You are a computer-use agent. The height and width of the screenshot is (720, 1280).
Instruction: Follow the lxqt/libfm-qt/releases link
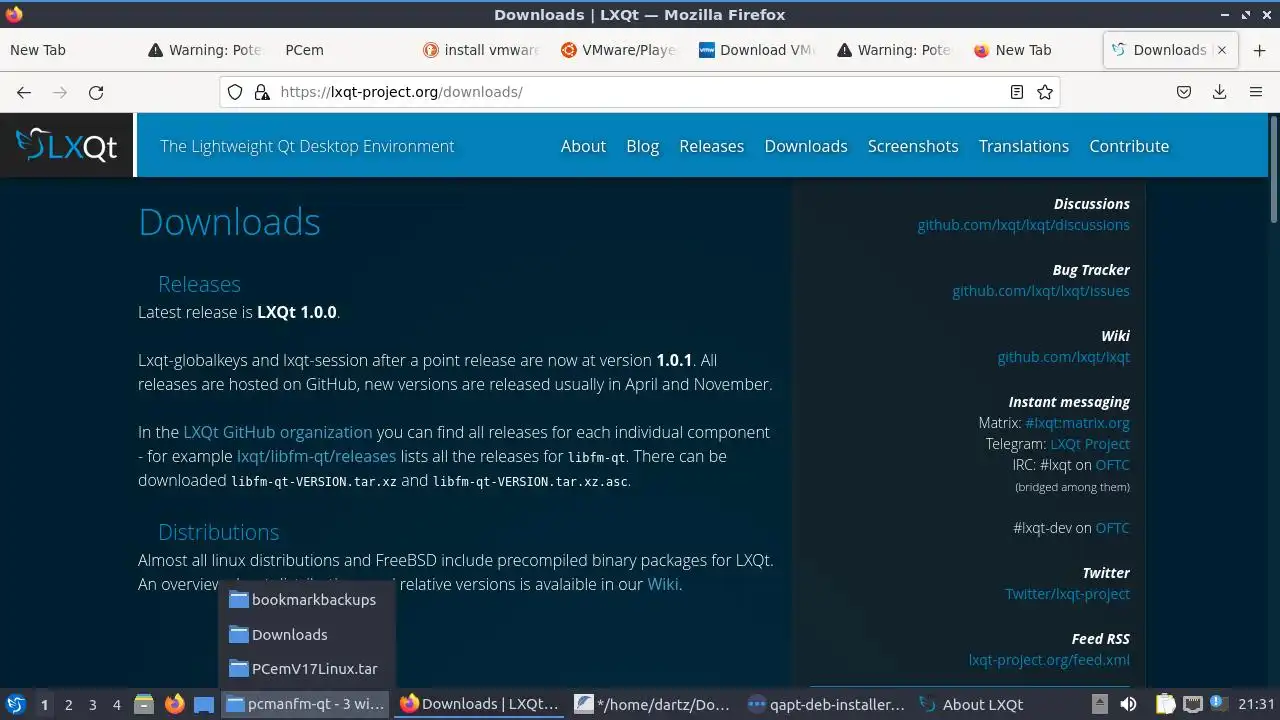(x=316, y=456)
